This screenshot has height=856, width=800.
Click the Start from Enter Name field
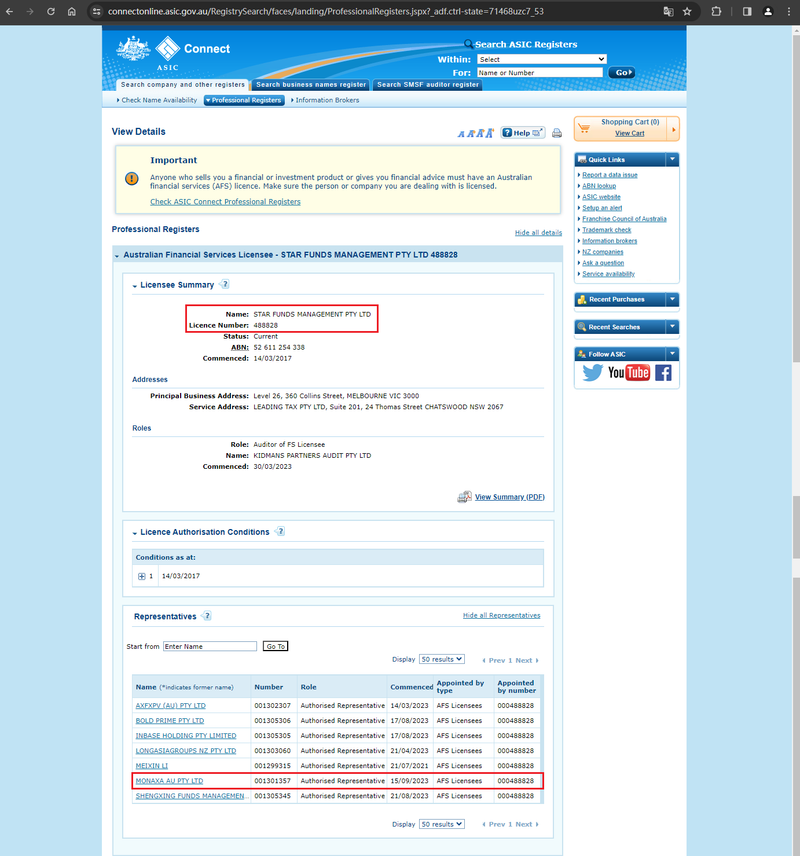tap(210, 646)
